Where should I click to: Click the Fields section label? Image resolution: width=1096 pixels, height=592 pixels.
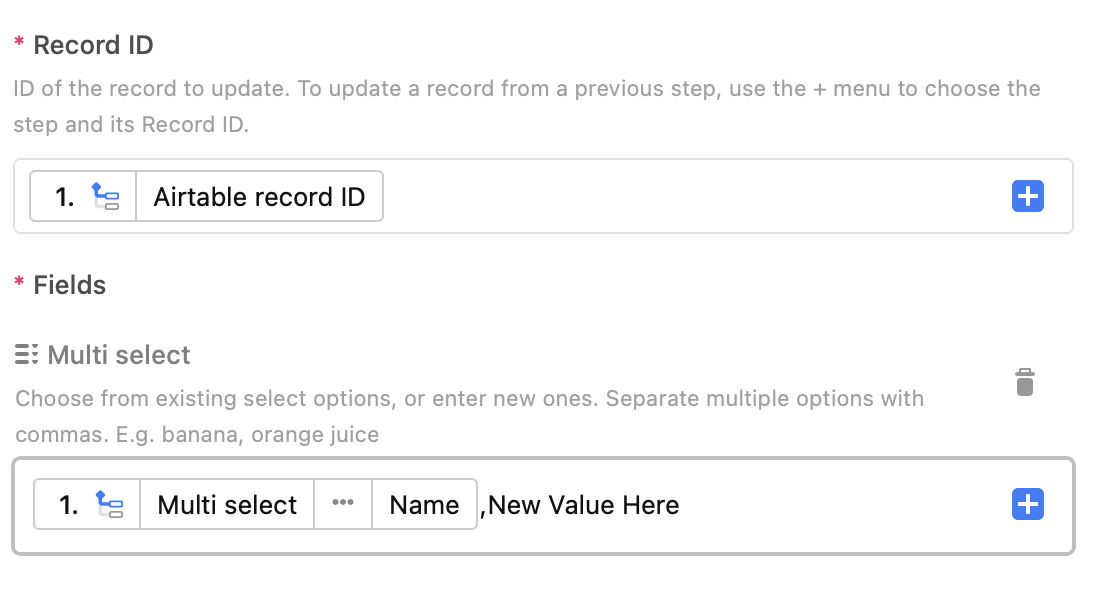pos(69,285)
